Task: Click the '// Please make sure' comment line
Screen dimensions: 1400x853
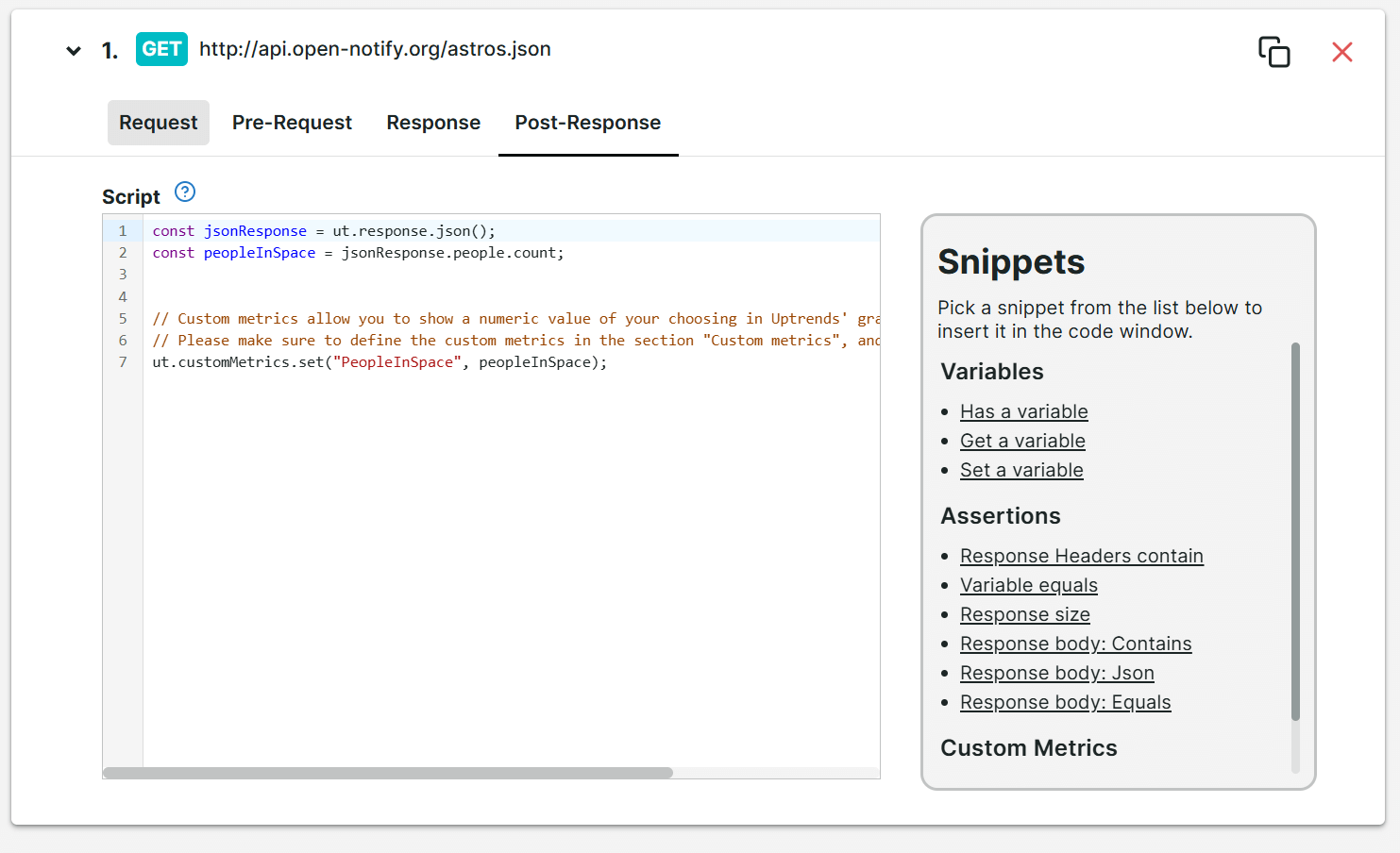Action: click(x=515, y=341)
